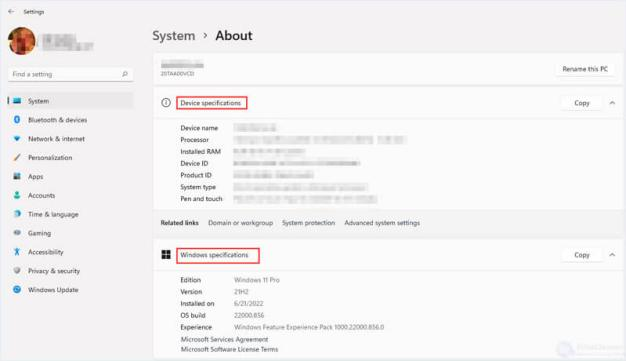Open the Accessibility icon entry

tap(17, 252)
